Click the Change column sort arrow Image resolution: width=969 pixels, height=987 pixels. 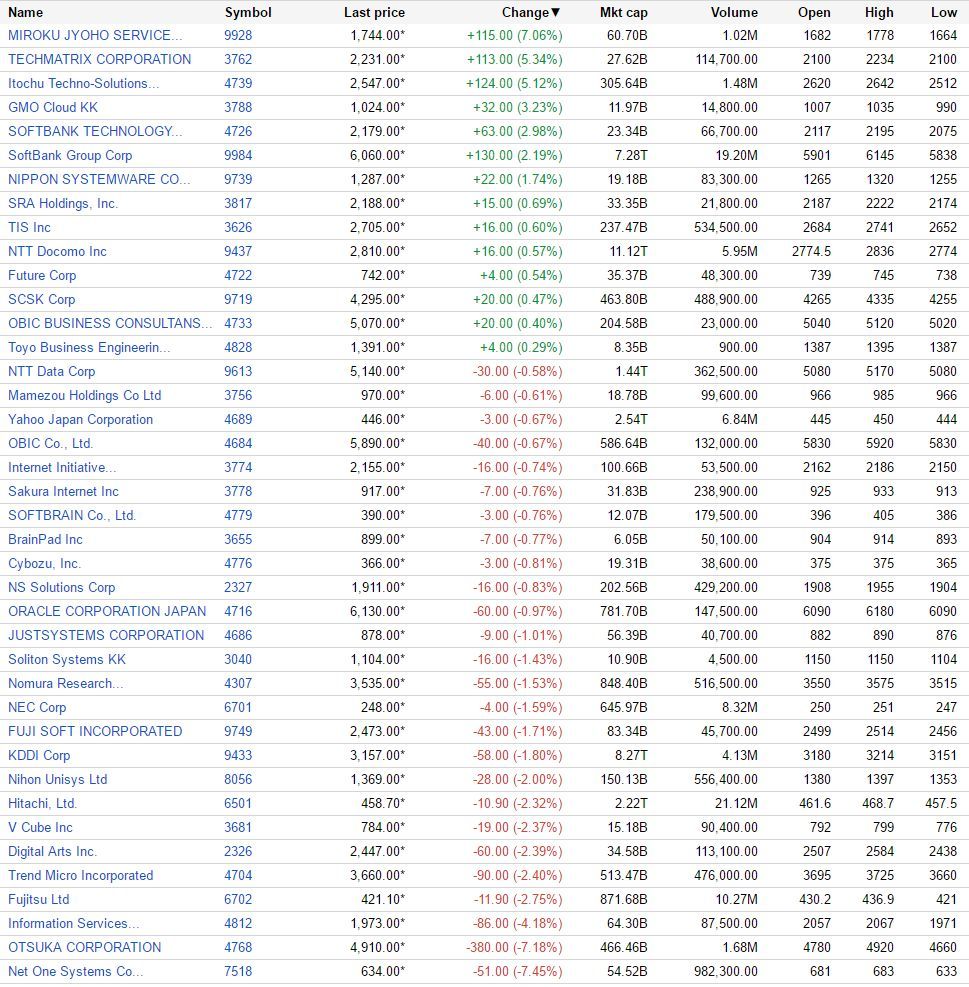pyautogui.click(x=555, y=12)
